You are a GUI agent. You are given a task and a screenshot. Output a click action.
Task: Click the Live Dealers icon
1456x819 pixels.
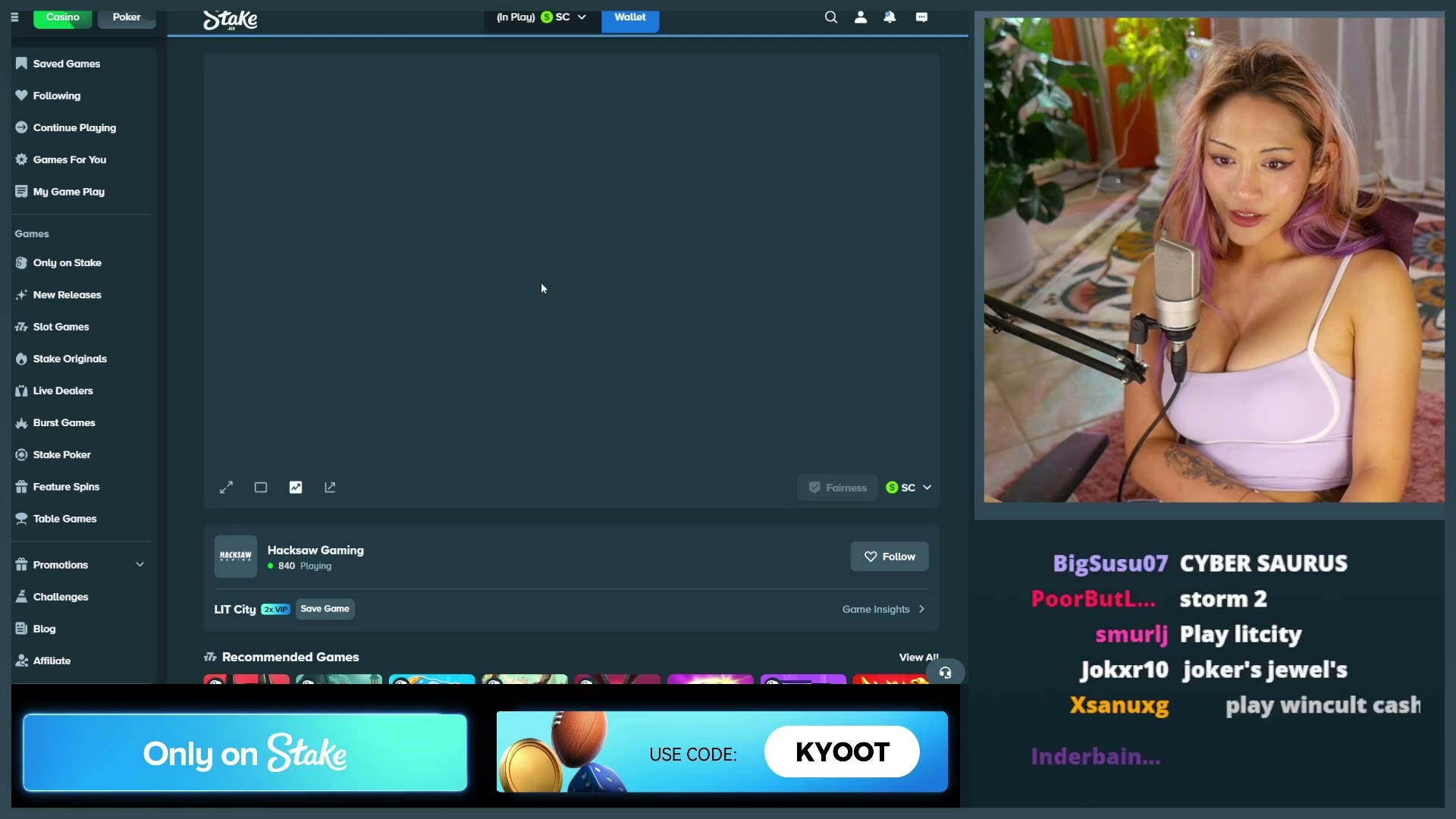[21, 391]
